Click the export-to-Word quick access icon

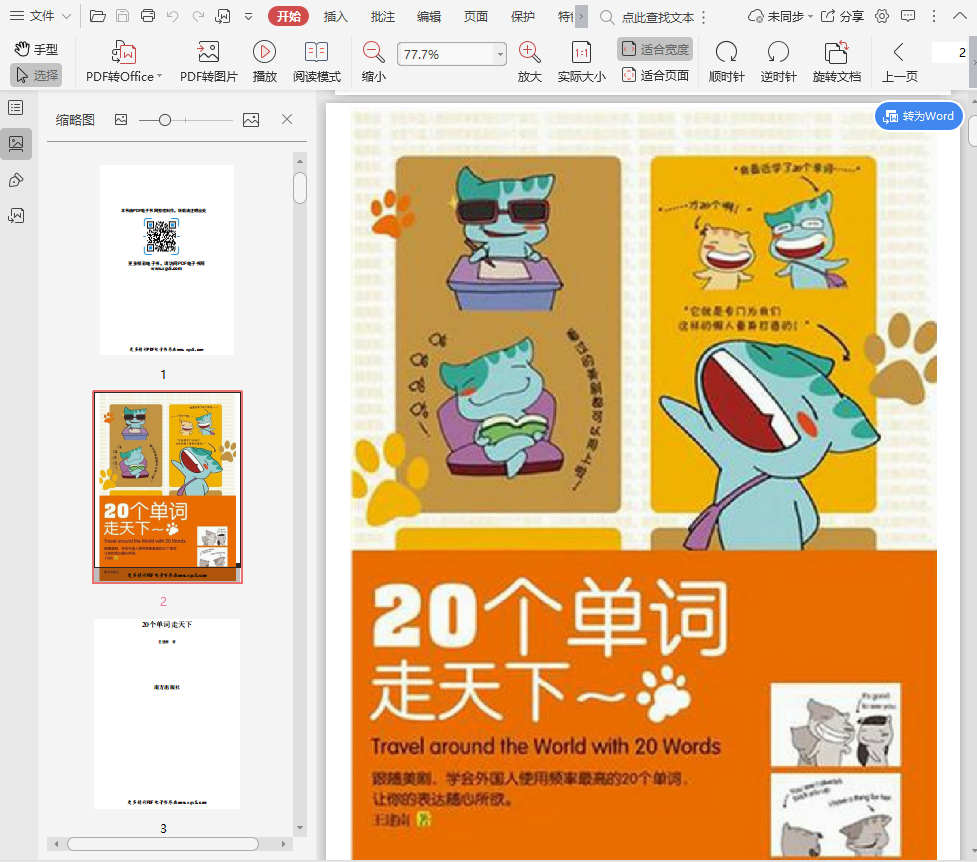[x=222, y=16]
